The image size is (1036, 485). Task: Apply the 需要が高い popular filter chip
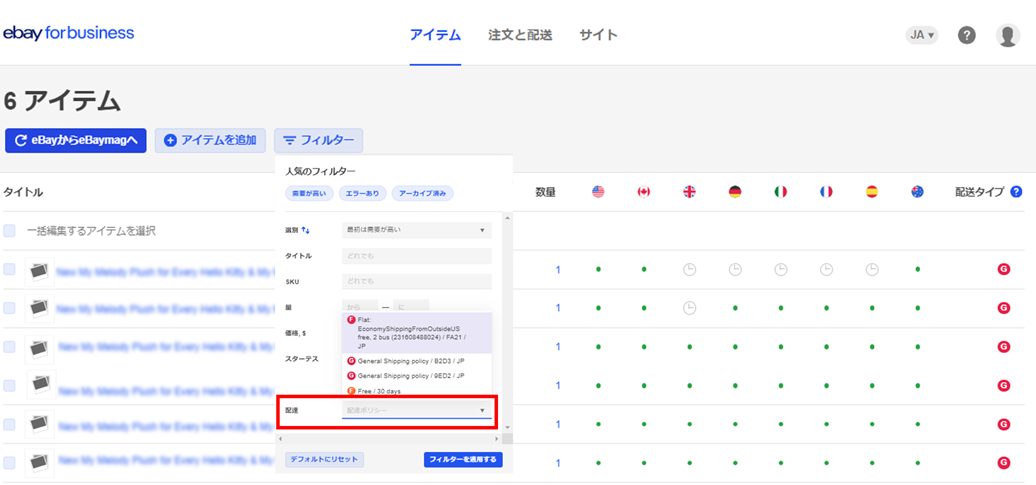pos(309,194)
